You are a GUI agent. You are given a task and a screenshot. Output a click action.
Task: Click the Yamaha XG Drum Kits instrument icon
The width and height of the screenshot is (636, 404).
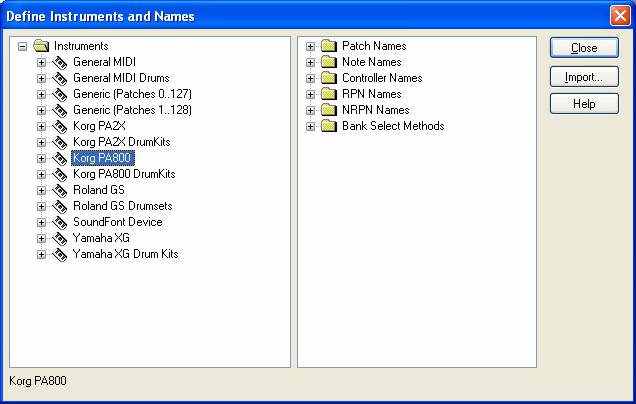tap(60, 254)
